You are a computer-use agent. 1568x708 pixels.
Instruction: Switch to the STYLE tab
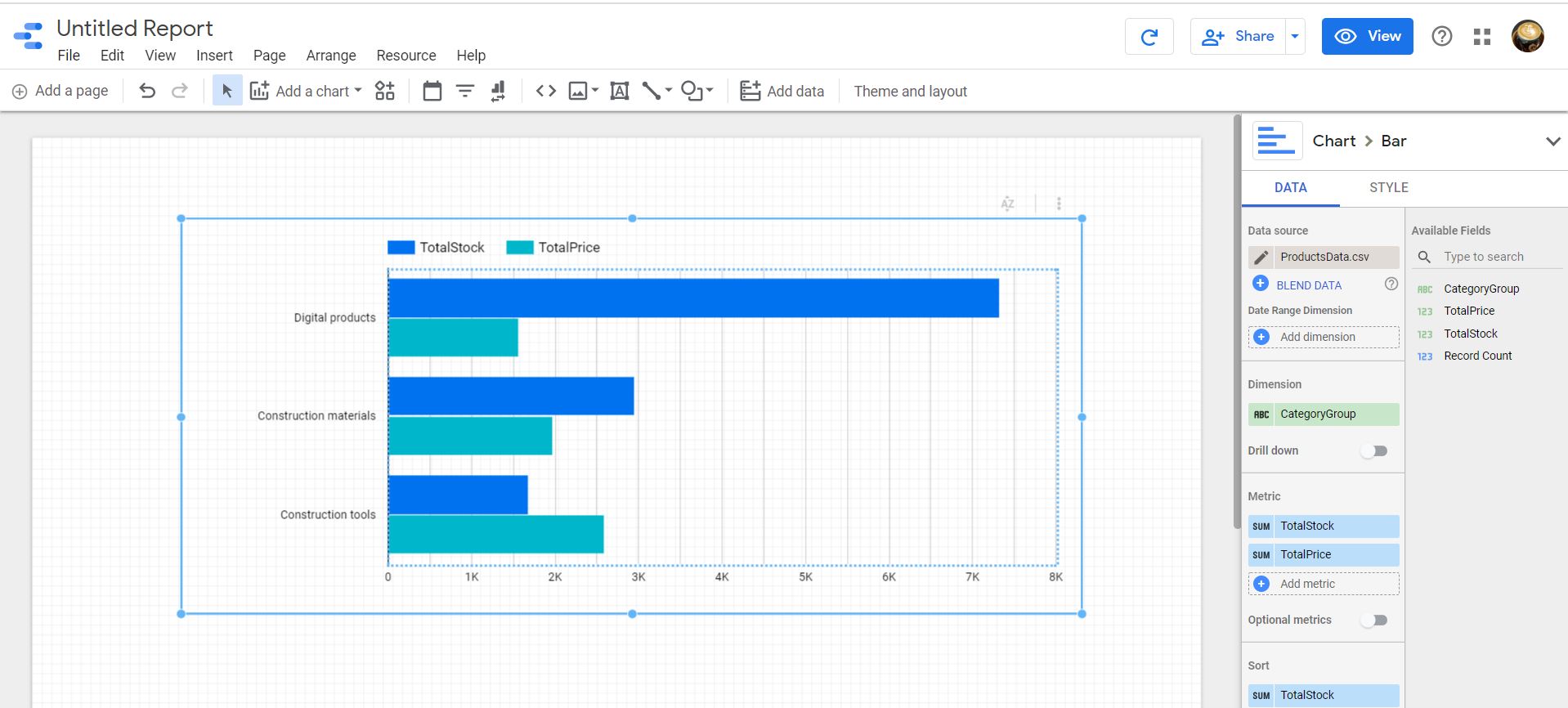1388,188
